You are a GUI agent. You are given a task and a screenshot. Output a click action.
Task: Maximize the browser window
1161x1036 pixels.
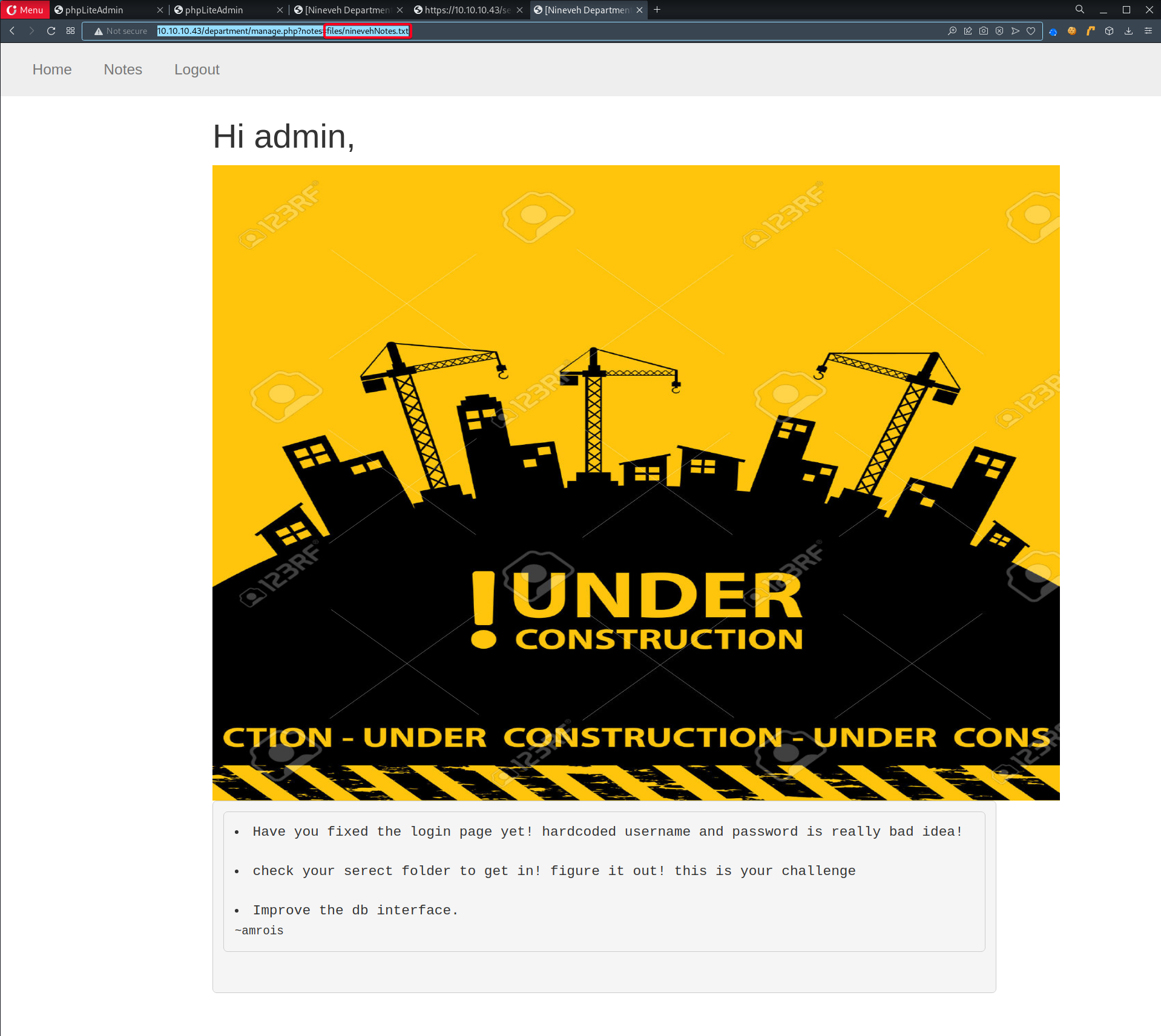tap(1126, 10)
